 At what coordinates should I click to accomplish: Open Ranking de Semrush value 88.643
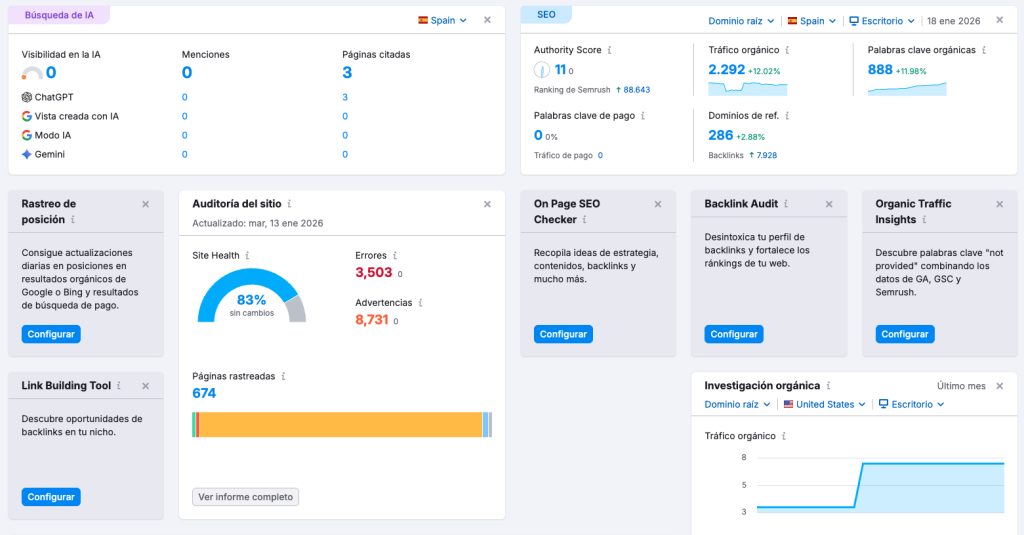(637, 89)
